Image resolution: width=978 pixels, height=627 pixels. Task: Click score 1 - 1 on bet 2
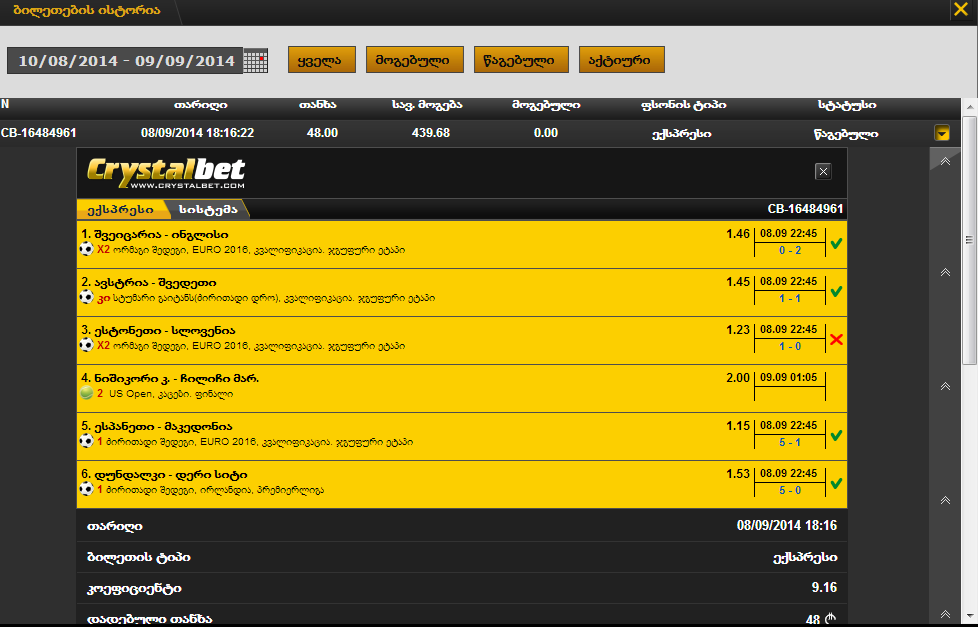coord(790,298)
